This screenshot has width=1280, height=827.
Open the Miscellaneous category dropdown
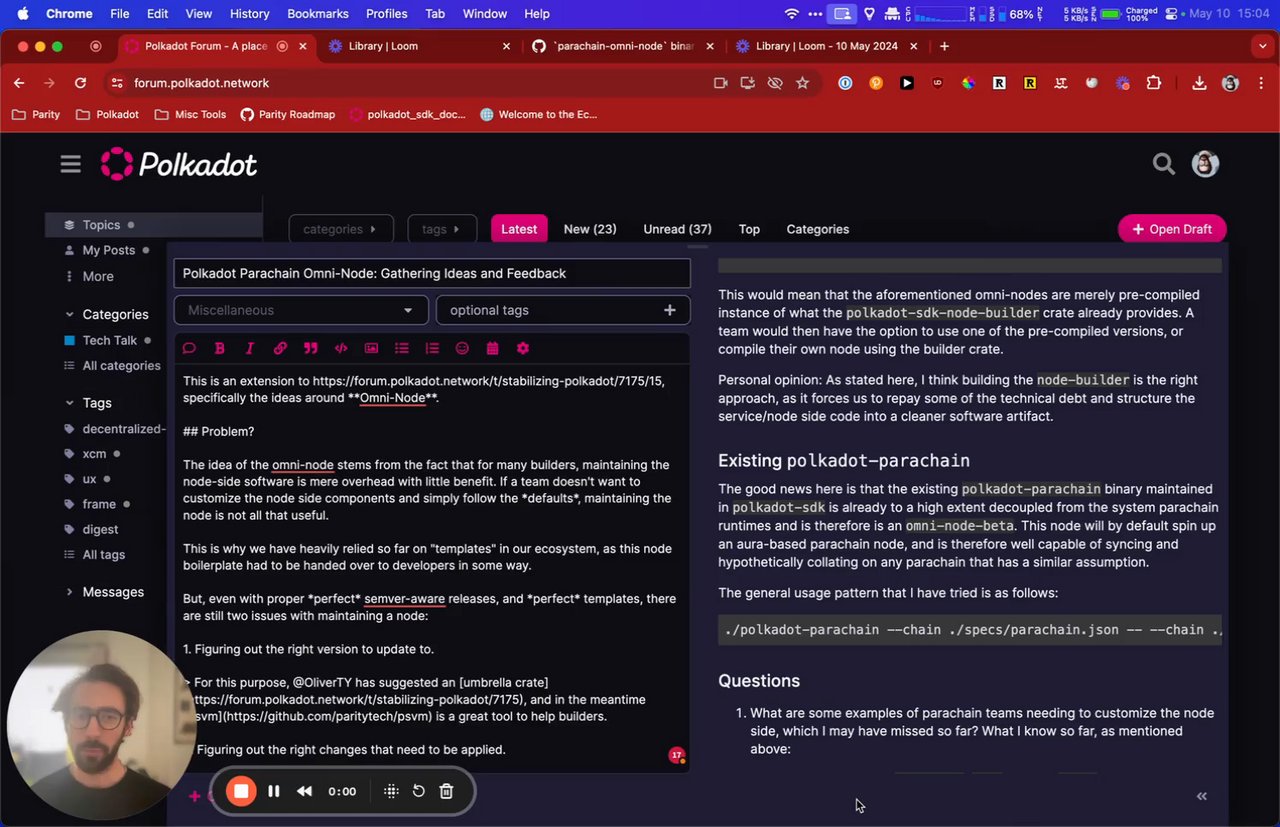click(301, 310)
